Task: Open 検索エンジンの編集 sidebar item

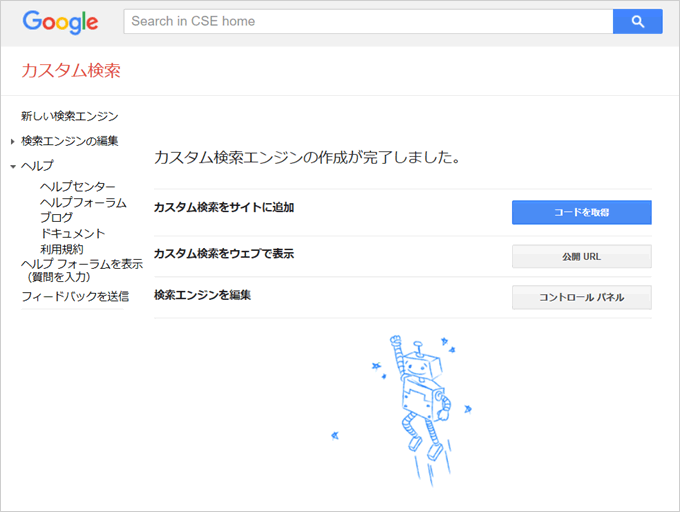Action: 70,141
